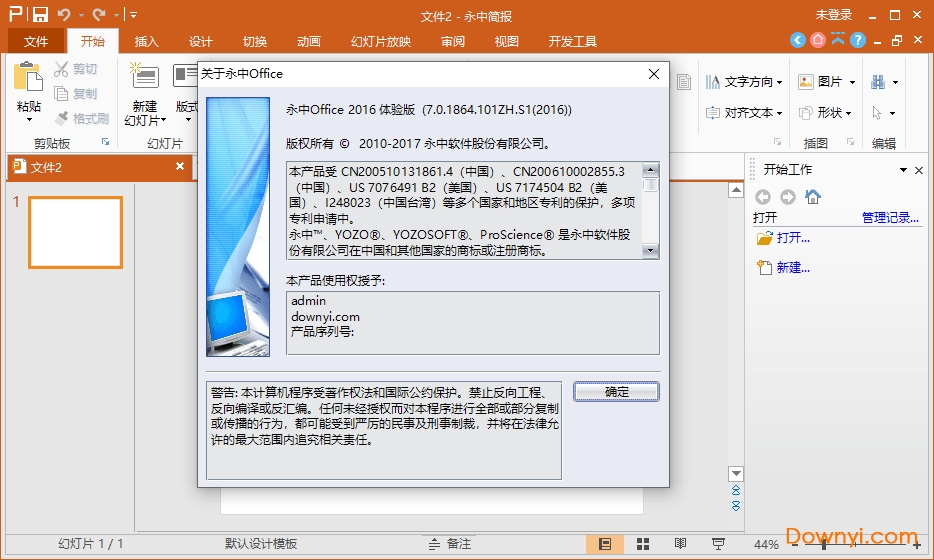Close the Getting Started task pane
This screenshot has width=934, height=560.
(919, 170)
